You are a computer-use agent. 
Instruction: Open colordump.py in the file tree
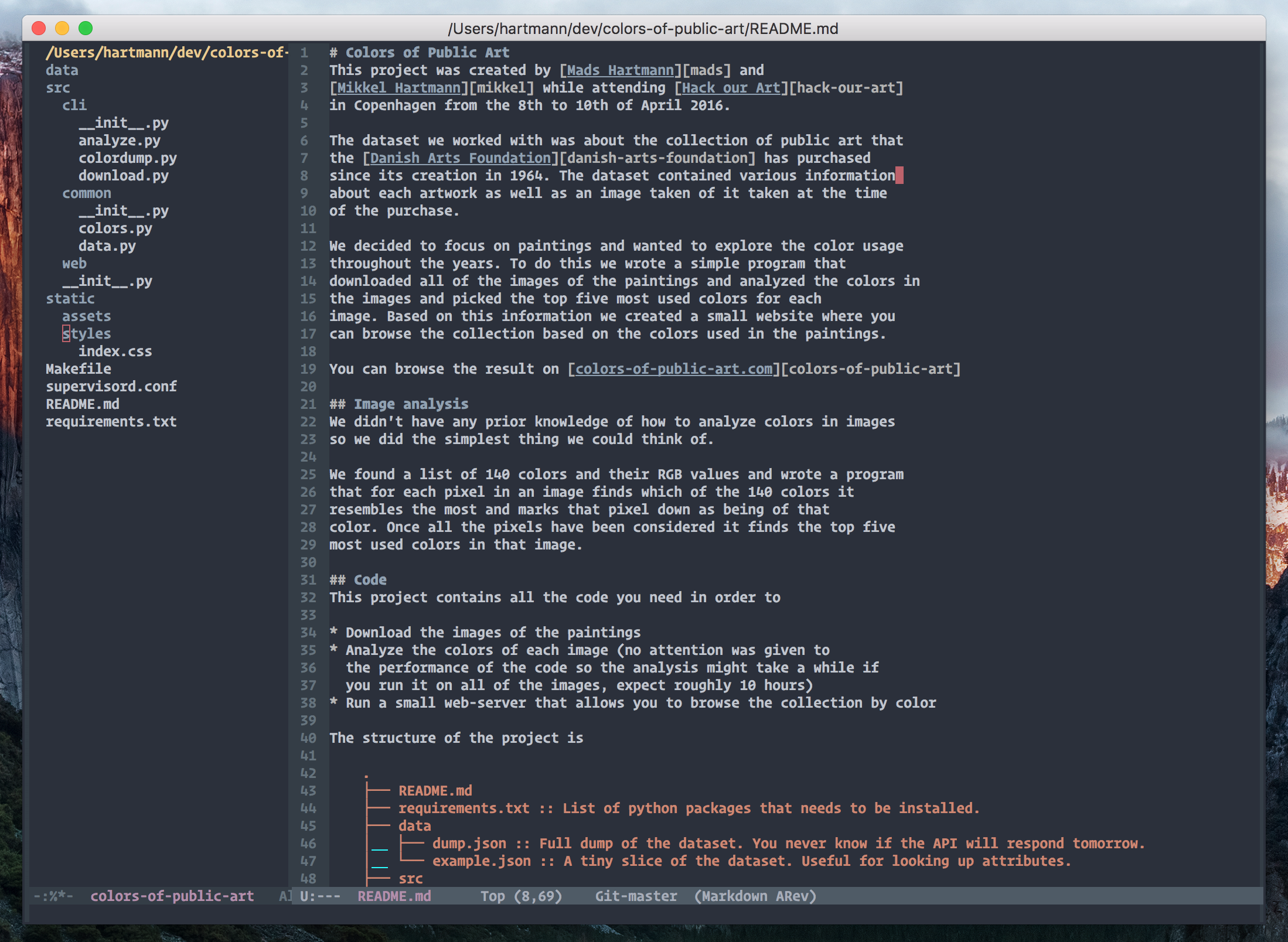[x=127, y=158]
